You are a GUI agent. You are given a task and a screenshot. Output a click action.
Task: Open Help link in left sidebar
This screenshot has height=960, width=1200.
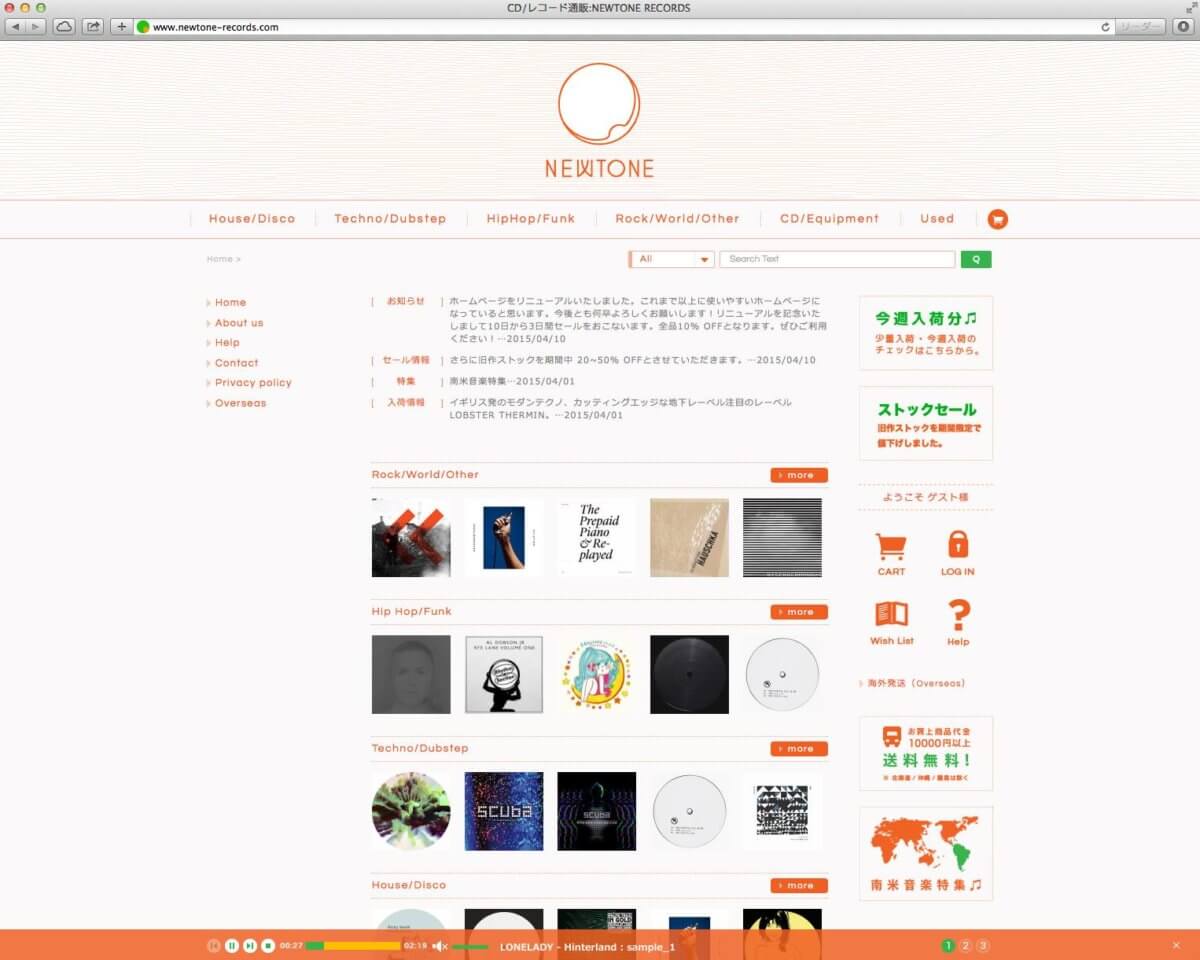227,343
